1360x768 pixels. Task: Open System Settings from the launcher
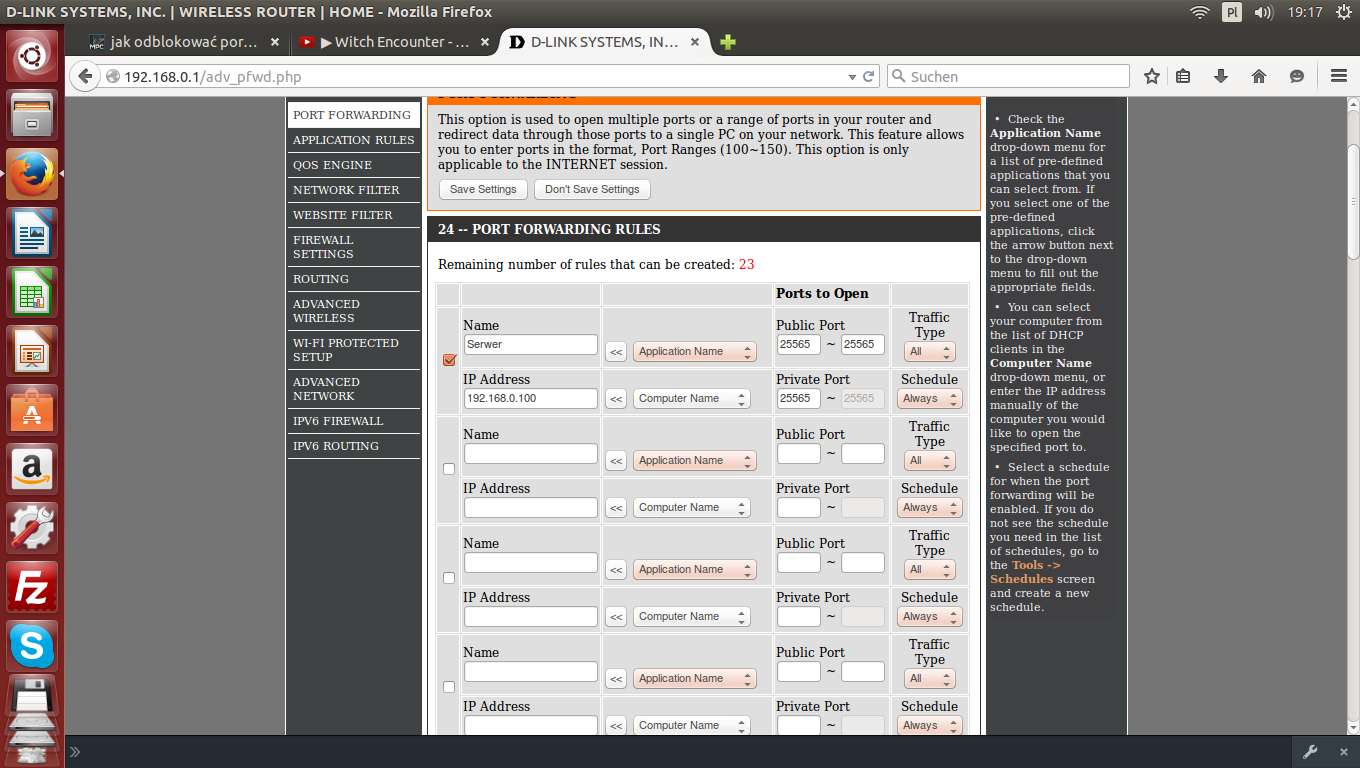click(x=32, y=528)
